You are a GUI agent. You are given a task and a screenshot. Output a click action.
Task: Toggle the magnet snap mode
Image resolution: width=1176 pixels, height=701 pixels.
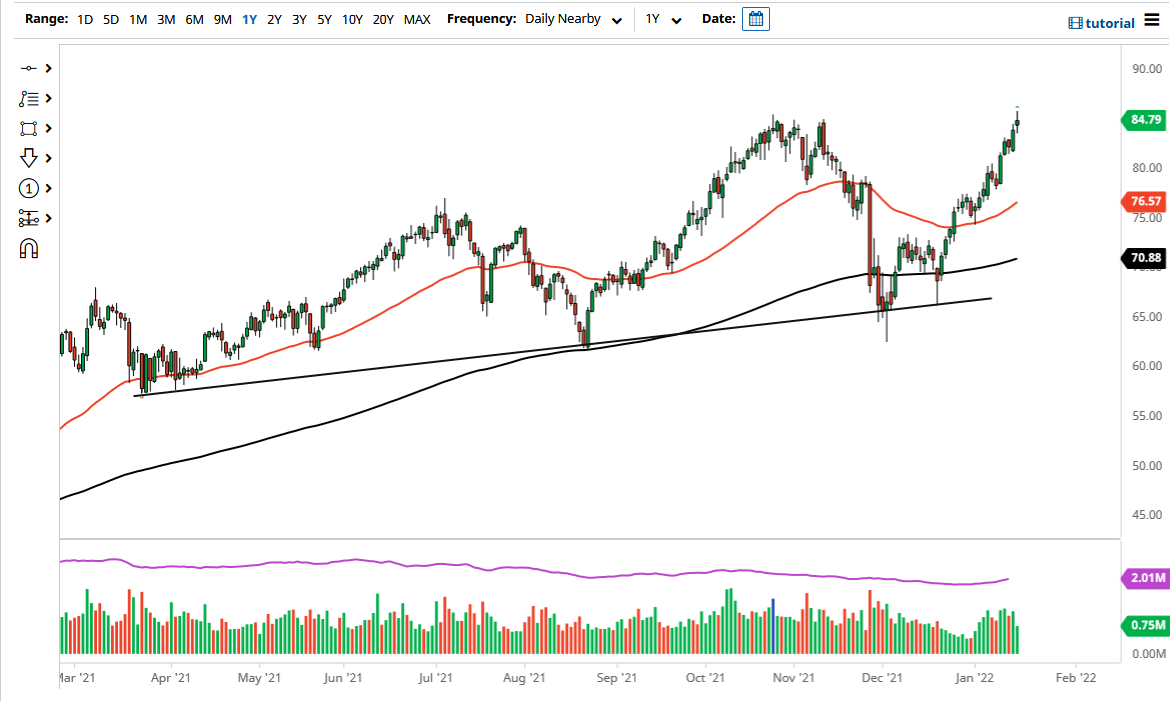pos(29,248)
